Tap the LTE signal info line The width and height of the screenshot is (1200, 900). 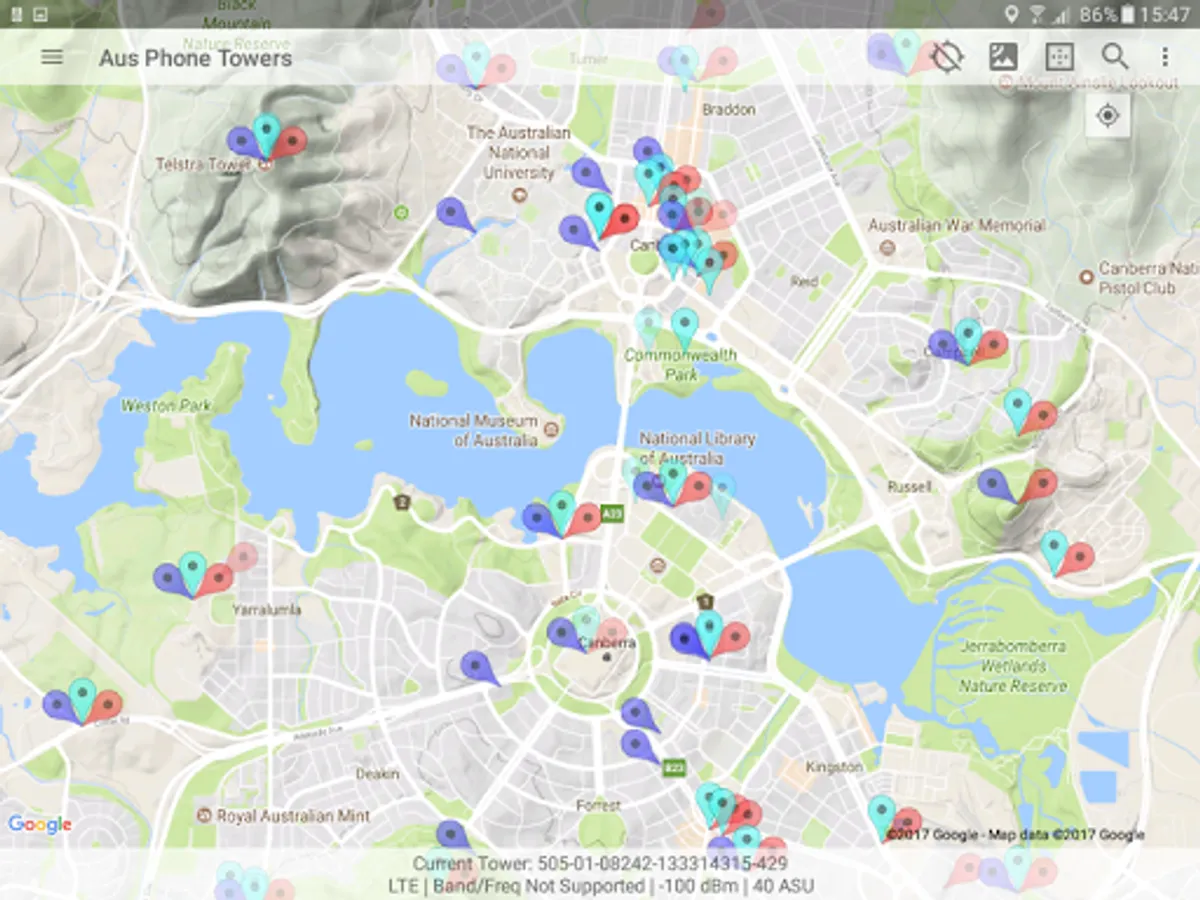(600, 886)
